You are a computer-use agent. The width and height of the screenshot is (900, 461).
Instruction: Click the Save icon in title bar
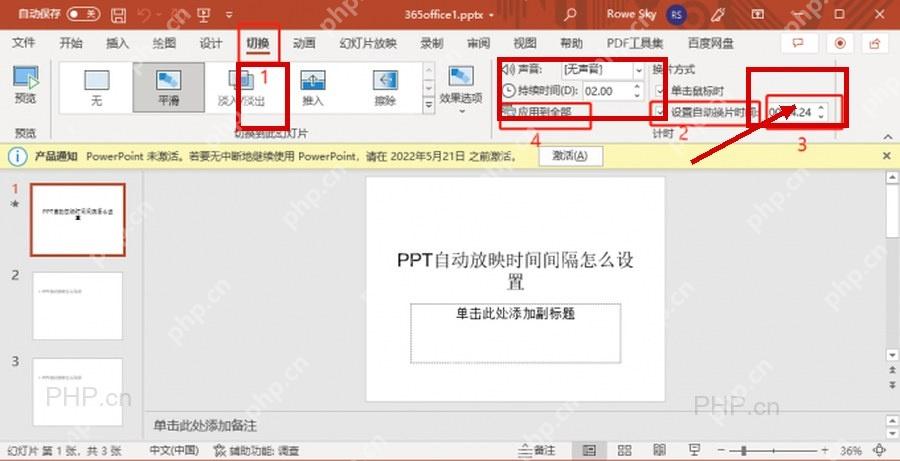click(119, 15)
